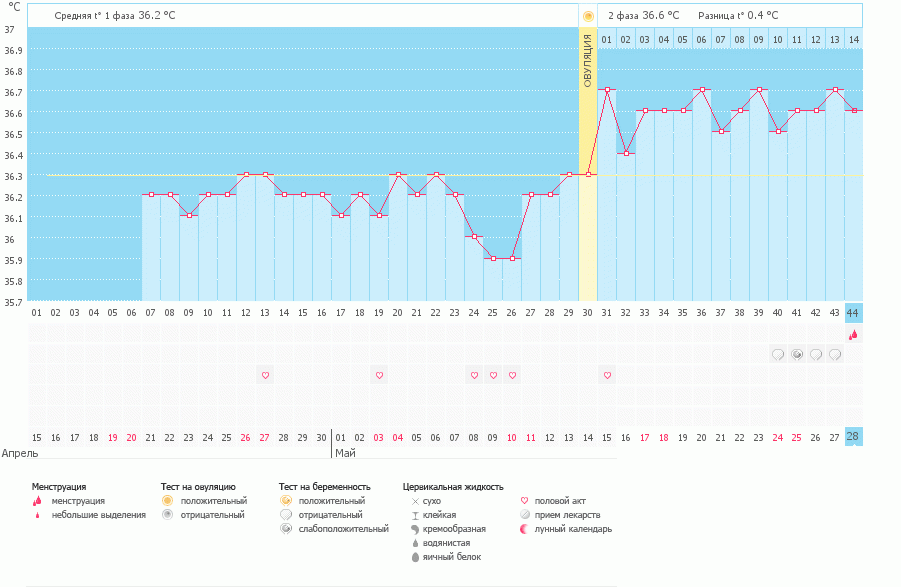Click the menstruation drops icon in the legend
This screenshot has width=901, height=587.
(37, 501)
